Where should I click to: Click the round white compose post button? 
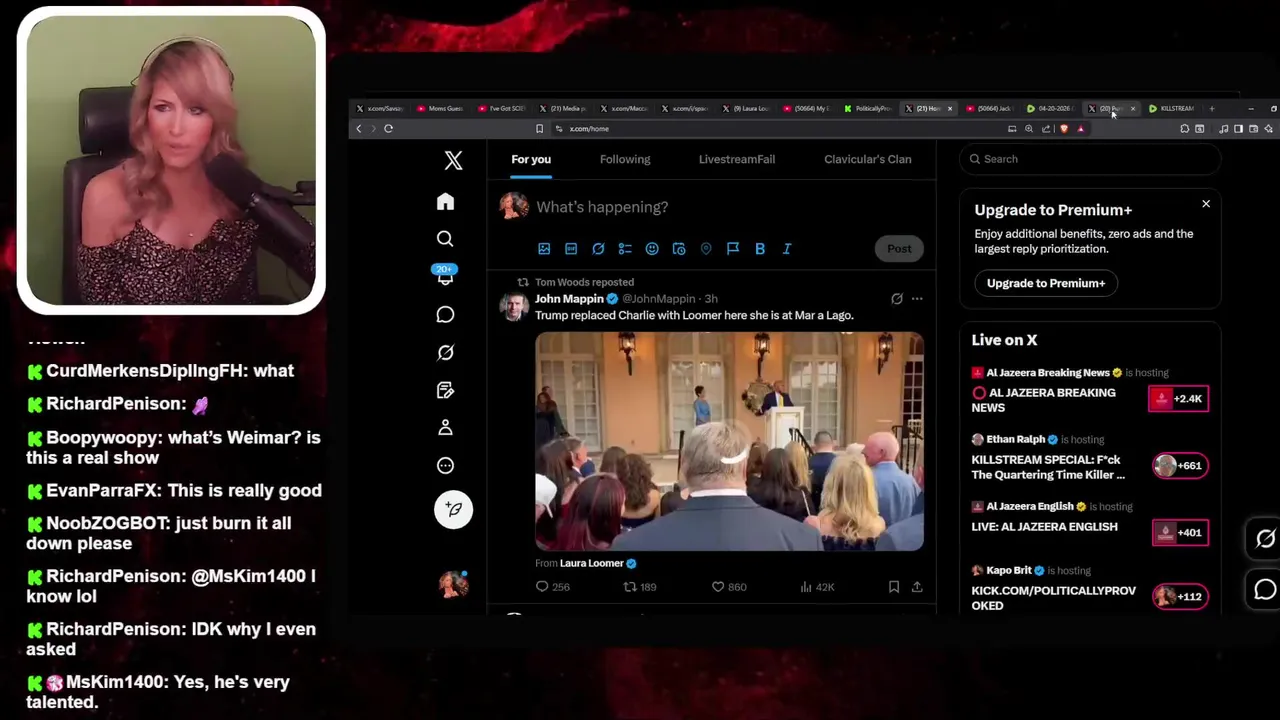453,509
